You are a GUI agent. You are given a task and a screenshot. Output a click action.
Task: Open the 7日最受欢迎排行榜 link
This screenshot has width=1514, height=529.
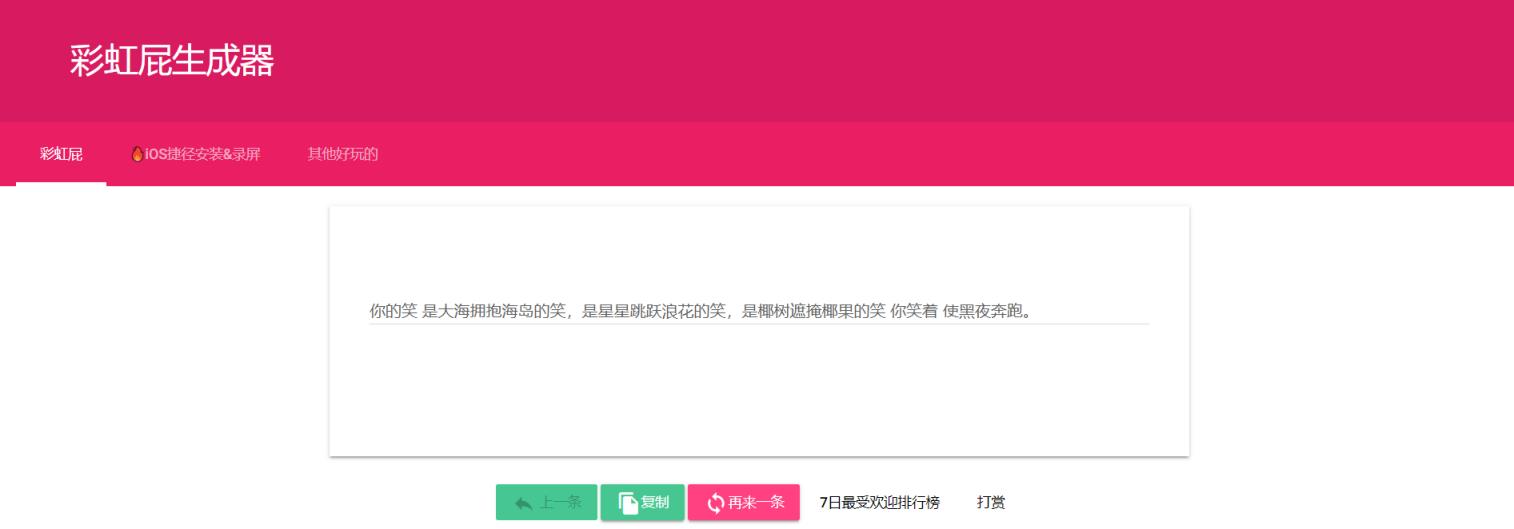pyautogui.click(x=879, y=502)
